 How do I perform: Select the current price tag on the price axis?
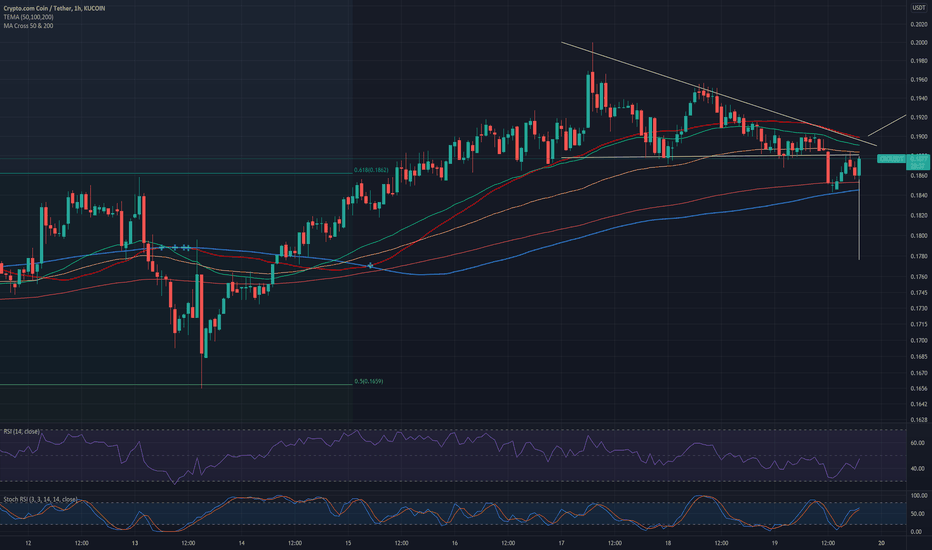pos(919,162)
